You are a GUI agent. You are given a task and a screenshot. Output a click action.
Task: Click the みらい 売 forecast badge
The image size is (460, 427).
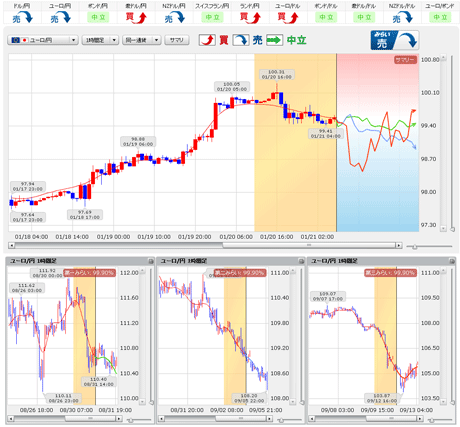[395, 40]
